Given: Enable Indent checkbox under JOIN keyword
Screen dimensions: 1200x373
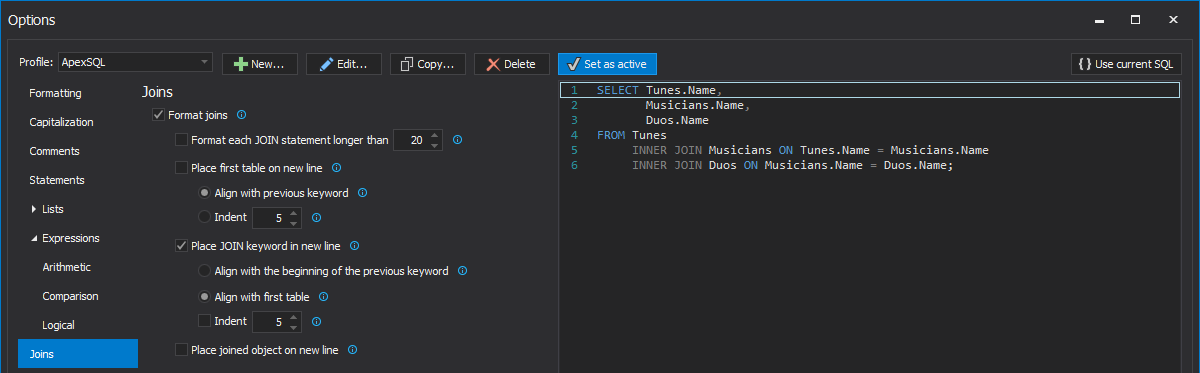Looking at the screenshot, I should (x=205, y=321).
